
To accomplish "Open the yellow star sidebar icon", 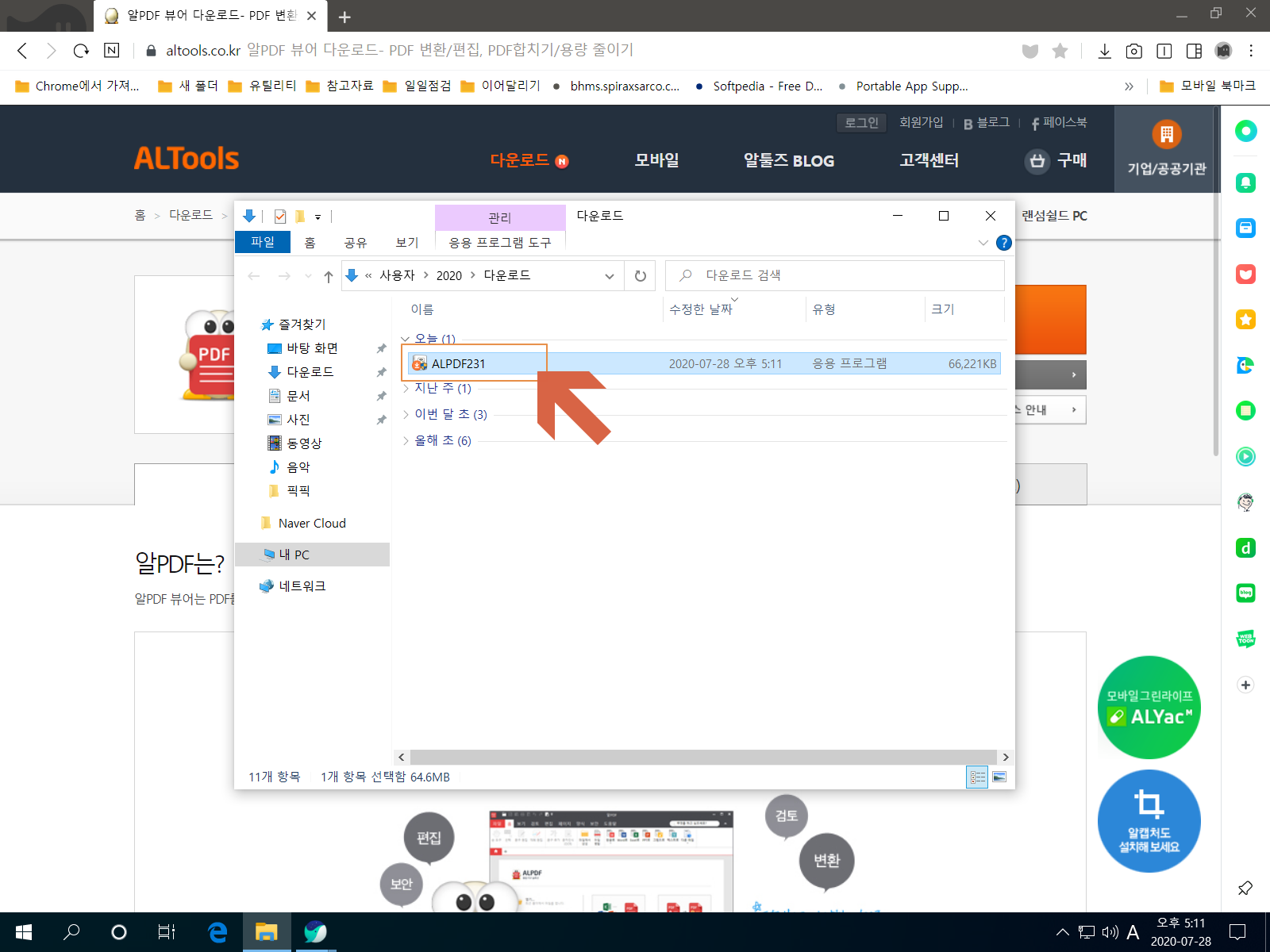I will [x=1245, y=320].
